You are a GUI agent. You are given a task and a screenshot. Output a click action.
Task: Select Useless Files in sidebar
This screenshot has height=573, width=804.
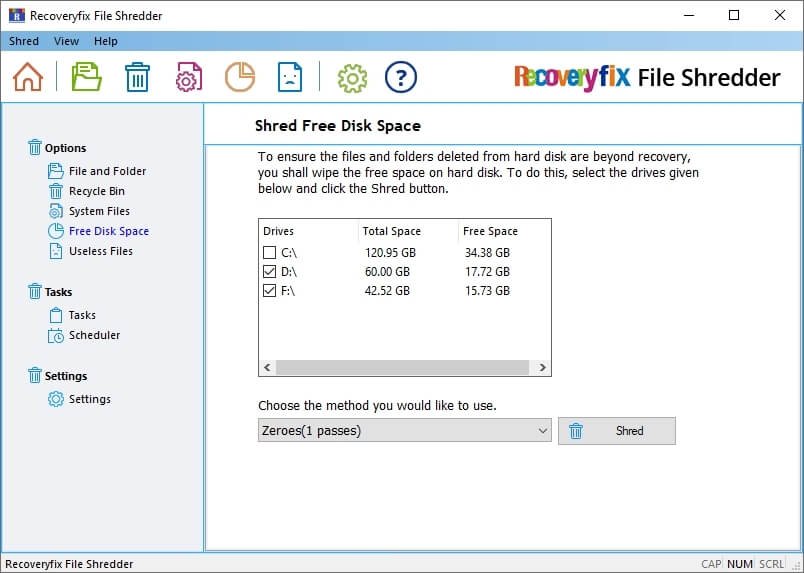(x=100, y=251)
